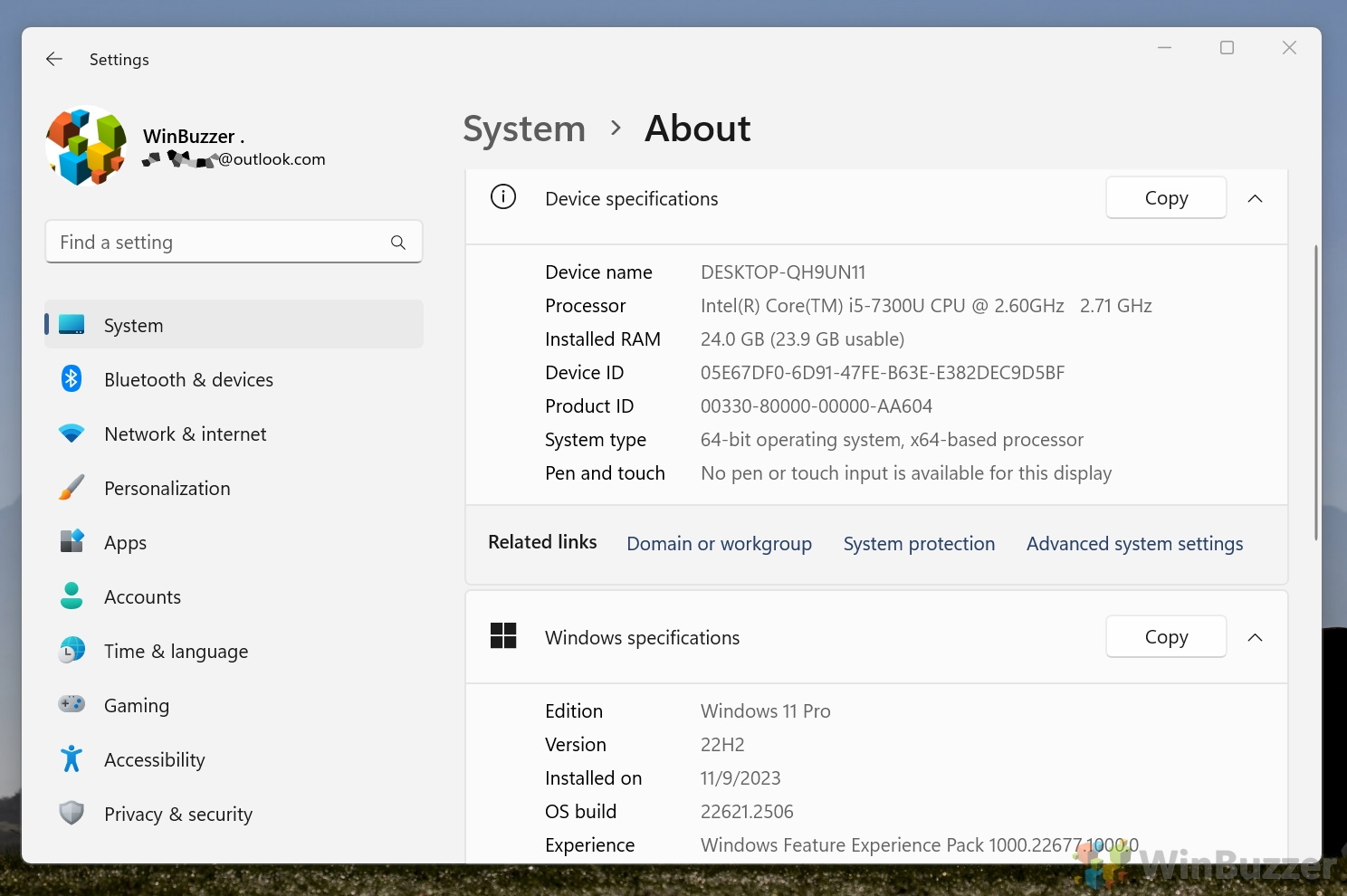The height and width of the screenshot is (896, 1347).
Task: Click device name DESKTOP-QH9UN11
Action: (783, 272)
